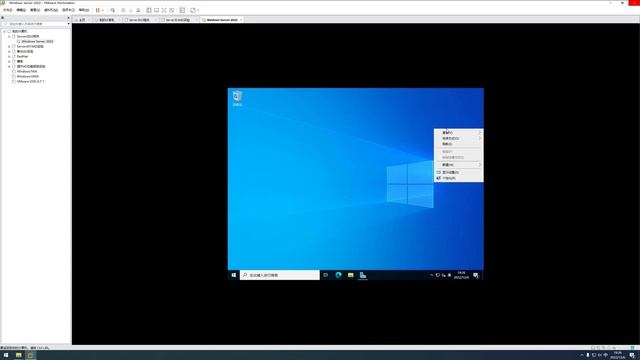Open the guest notification center icon

point(476,275)
